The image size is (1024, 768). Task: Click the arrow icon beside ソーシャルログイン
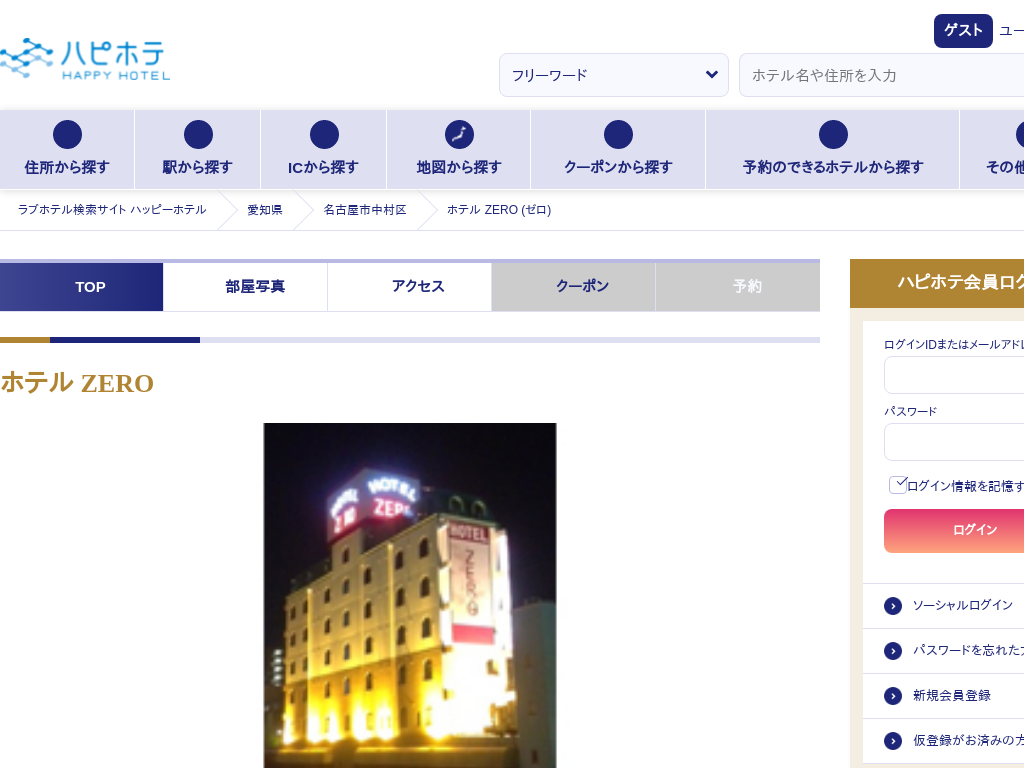[x=893, y=606]
